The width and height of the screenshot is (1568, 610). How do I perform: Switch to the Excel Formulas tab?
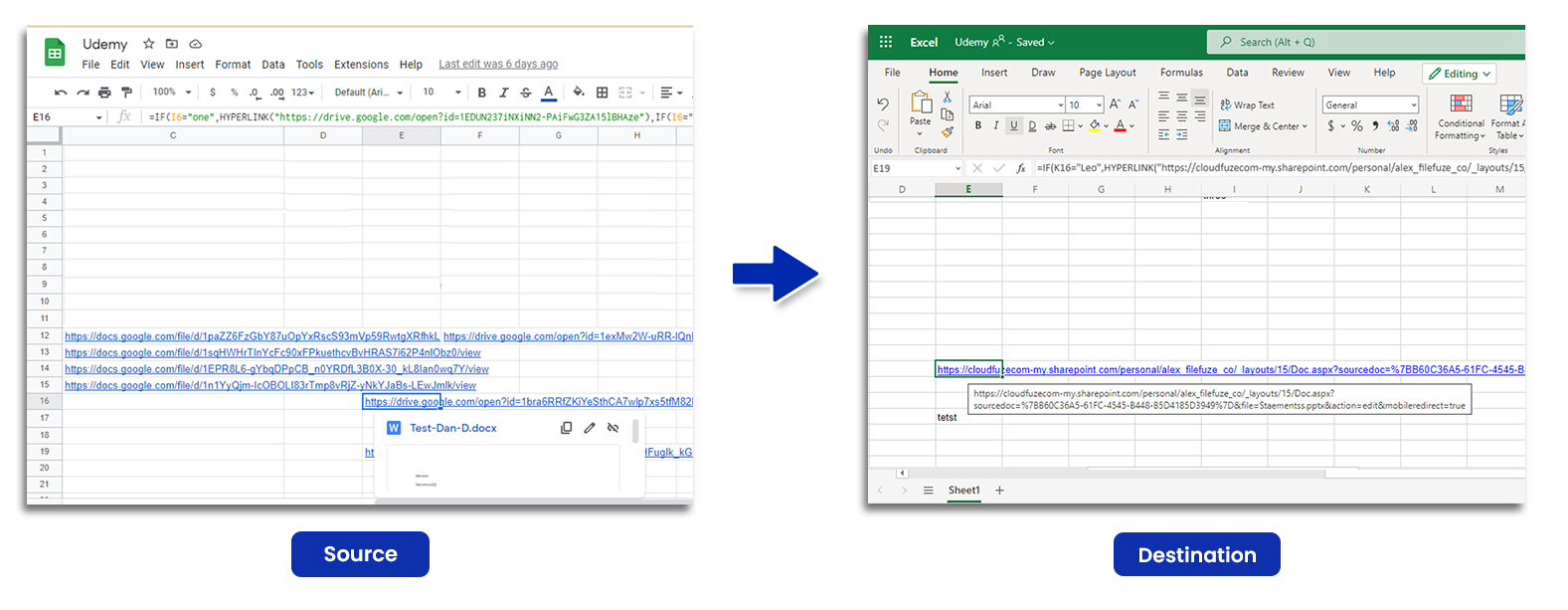click(x=1181, y=73)
